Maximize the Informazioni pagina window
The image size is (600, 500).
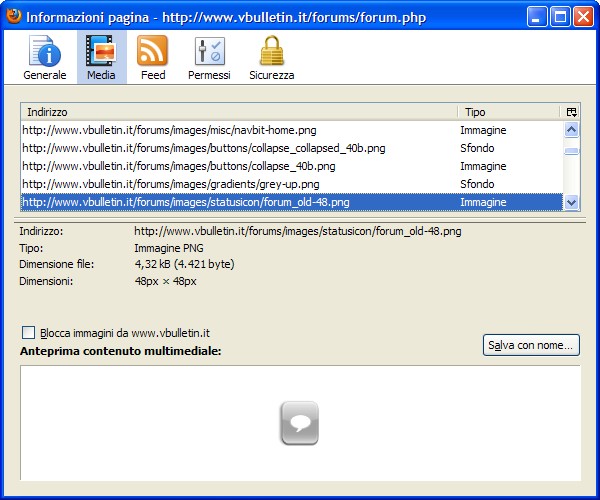(x=562, y=16)
